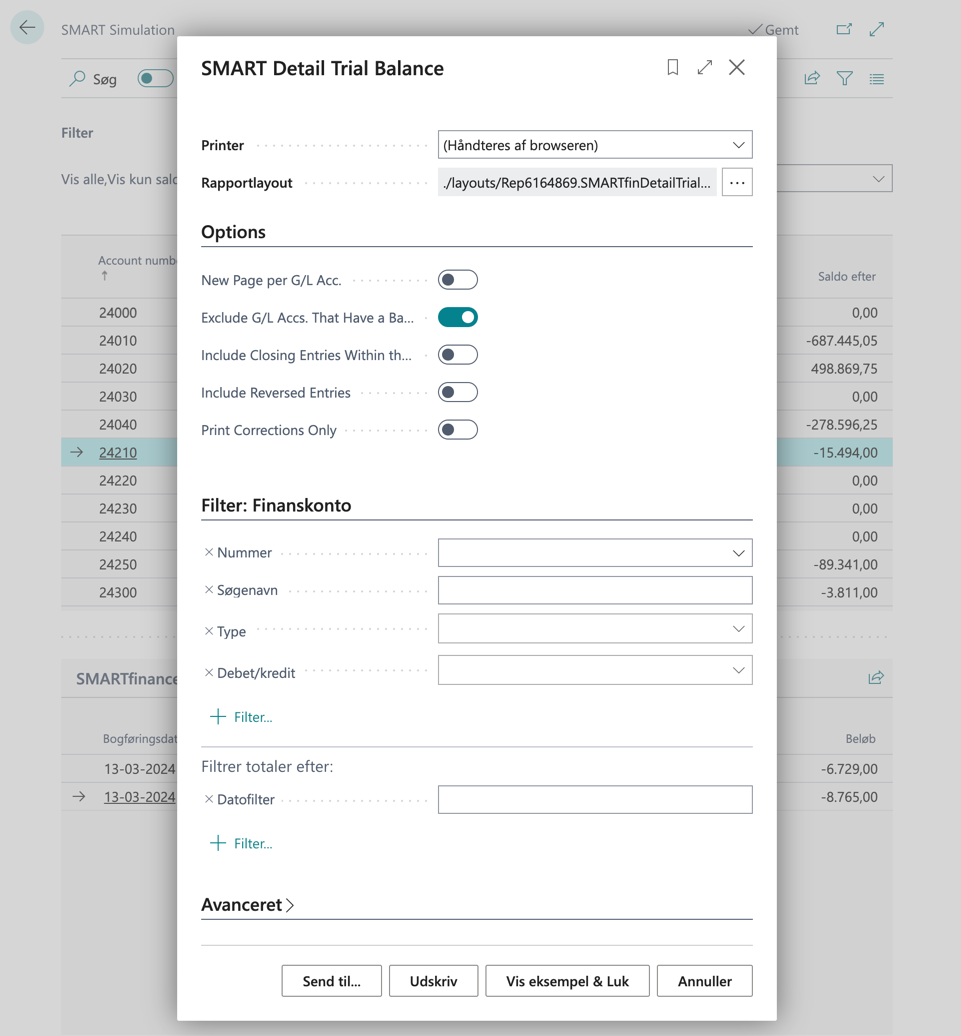The width and height of the screenshot is (961, 1036).
Task: Click the Søgenavn input field
Action: [595, 590]
